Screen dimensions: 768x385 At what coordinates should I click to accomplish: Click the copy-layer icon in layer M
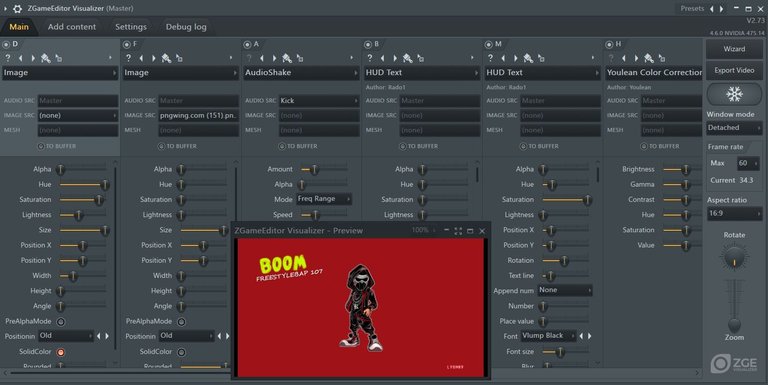[541, 58]
